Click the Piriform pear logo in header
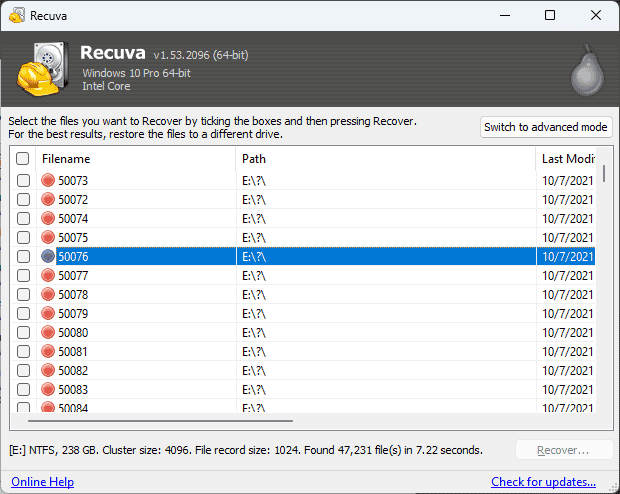620x494 pixels. (x=588, y=70)
